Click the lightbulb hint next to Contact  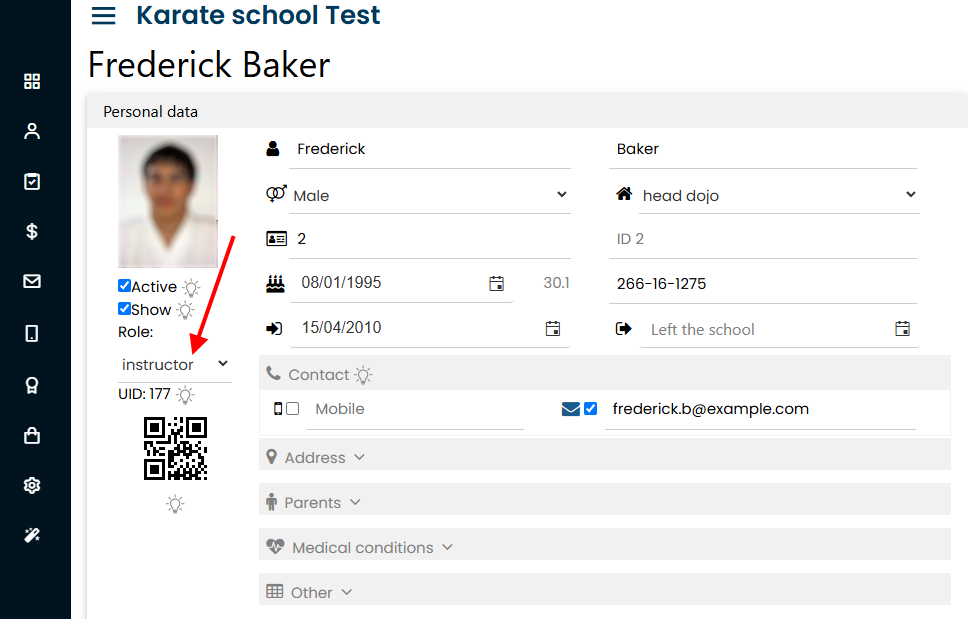[x=364, y=375]
